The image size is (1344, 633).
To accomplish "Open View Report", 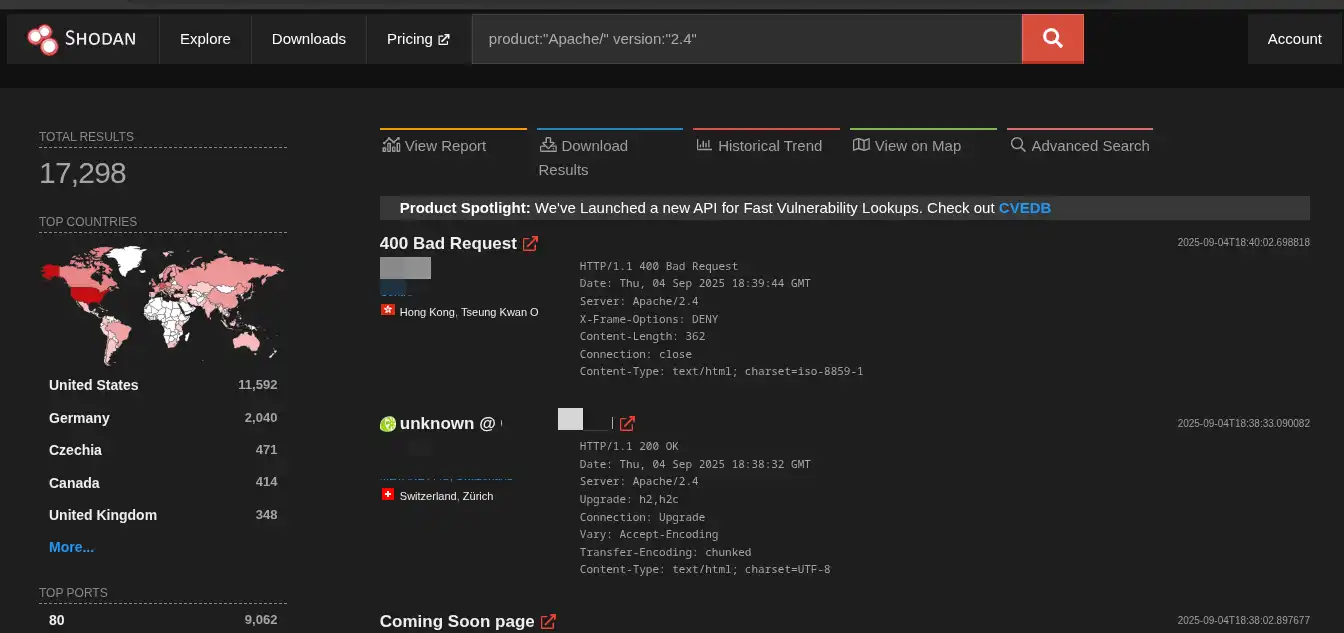I will [434, 146].
